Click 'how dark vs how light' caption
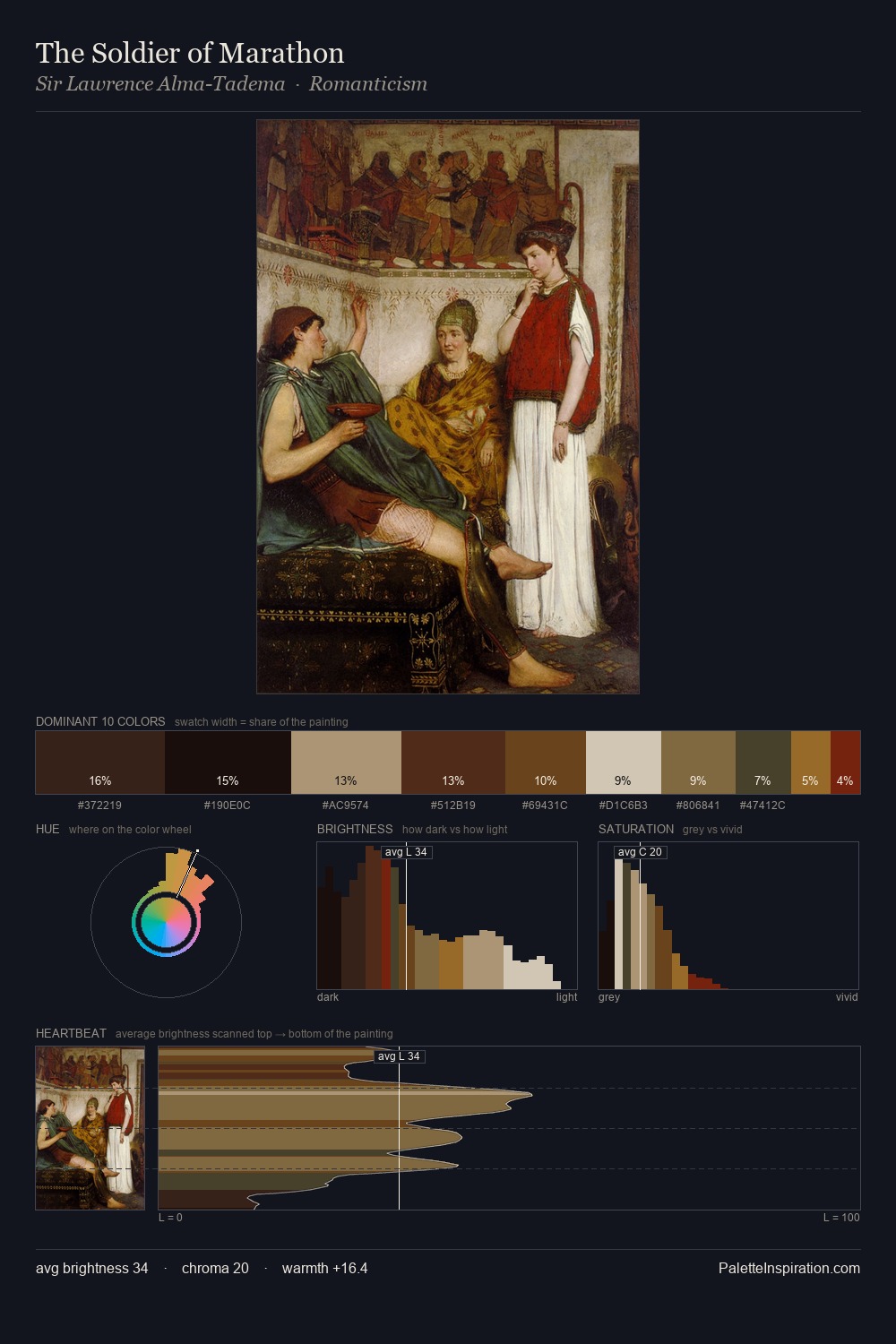896x1344 pixels. click(455, 830)
